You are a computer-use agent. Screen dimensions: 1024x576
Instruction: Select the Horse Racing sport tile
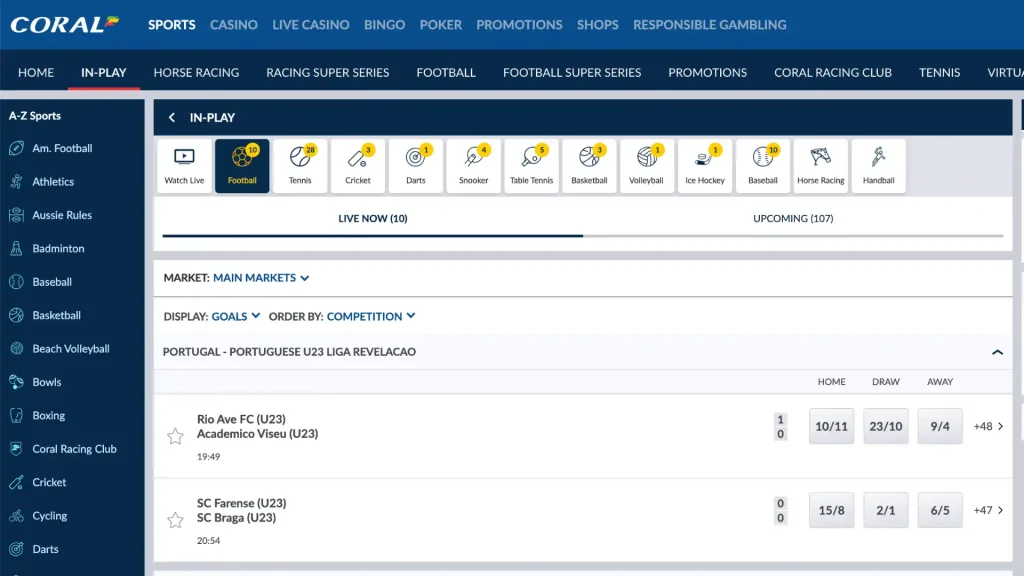(x=821, y=166)
